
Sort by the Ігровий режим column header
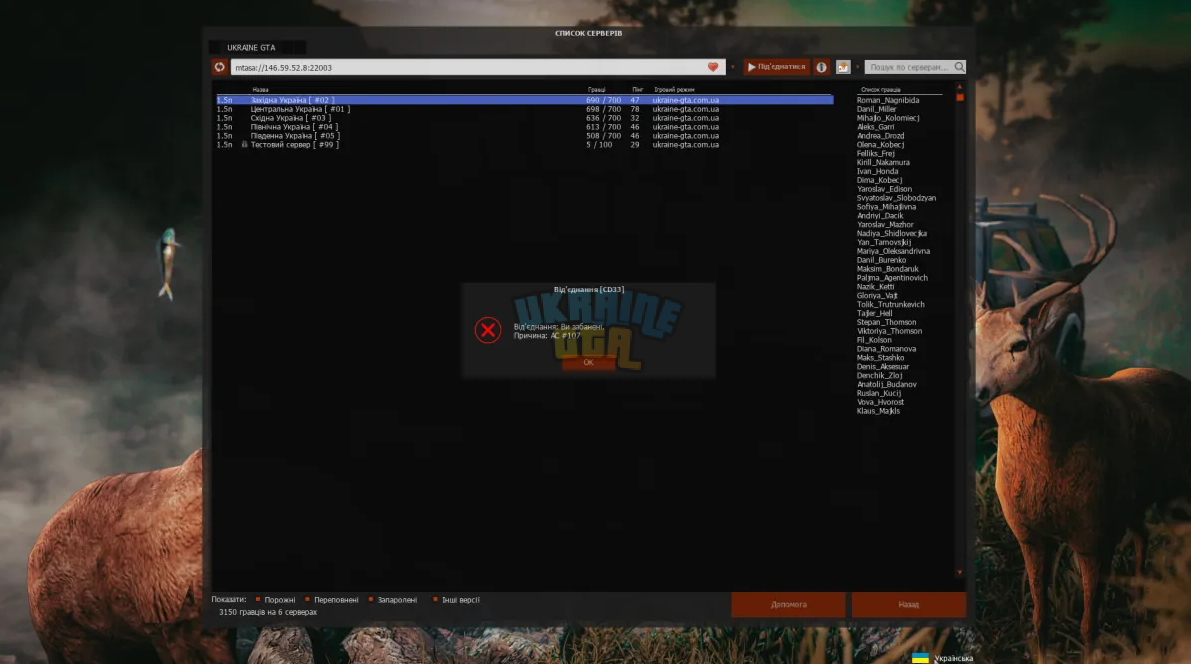pos(674,90)
